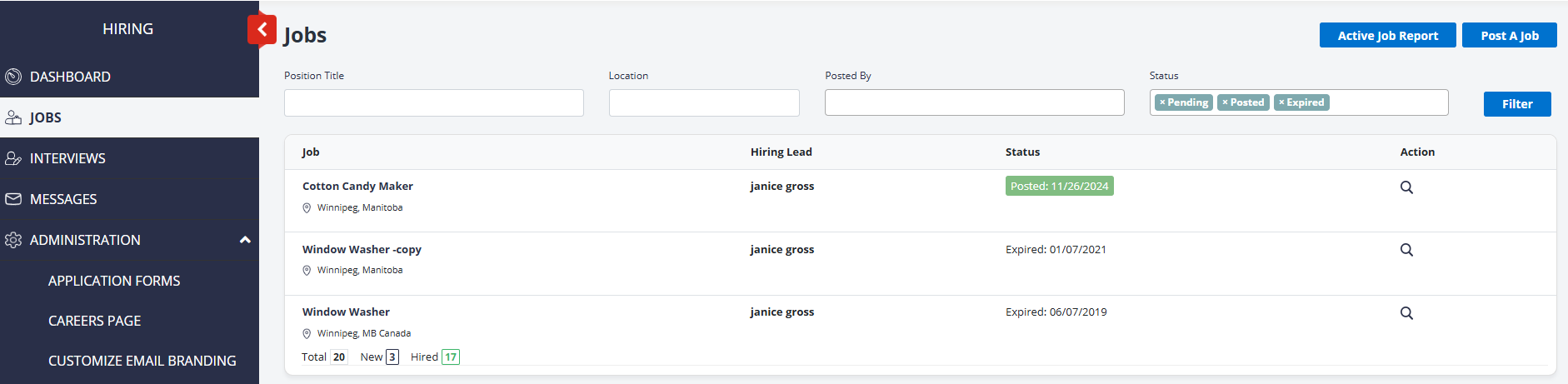Click magnifier icon for Window Washer -copy
This screenshot has width=1568, height=384.
(x=1406, y=250)
